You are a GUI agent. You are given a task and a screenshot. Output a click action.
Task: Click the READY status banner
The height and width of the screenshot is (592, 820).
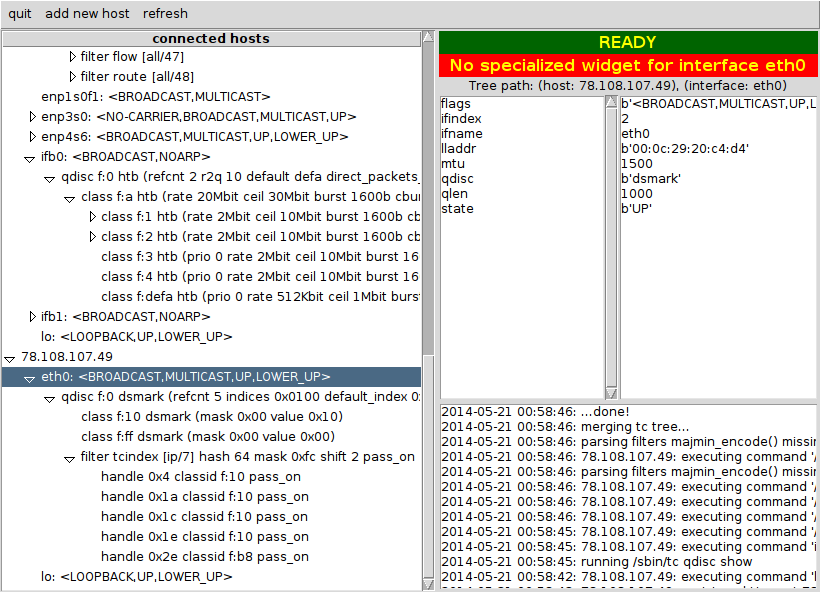pos(628,42)
